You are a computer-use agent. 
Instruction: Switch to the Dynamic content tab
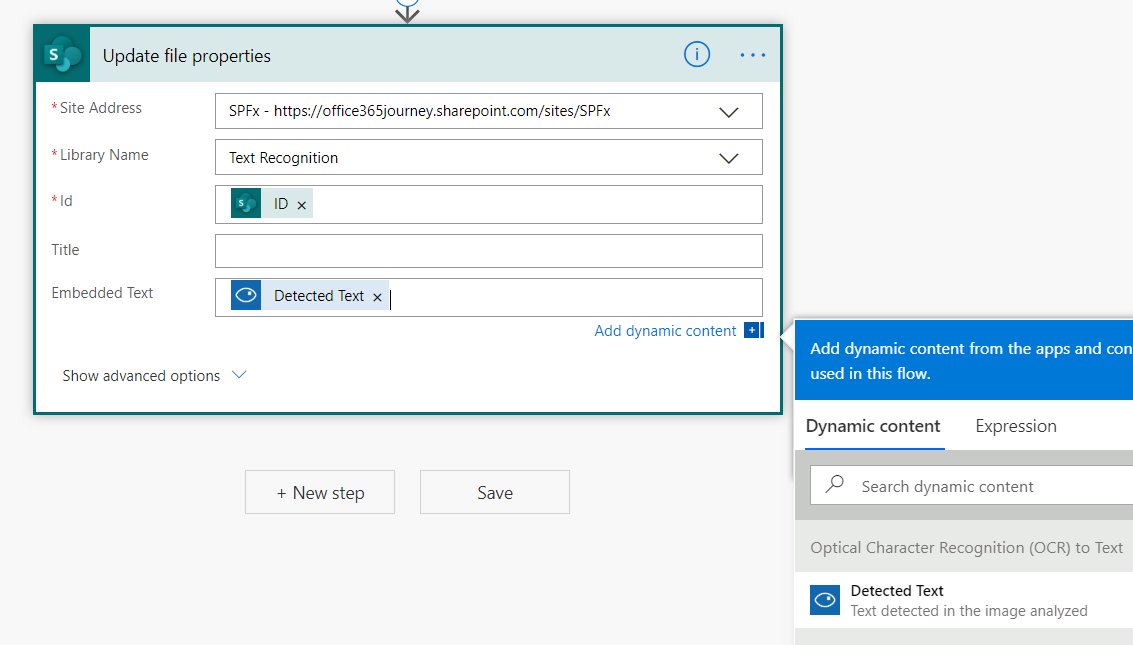[873, 426]
